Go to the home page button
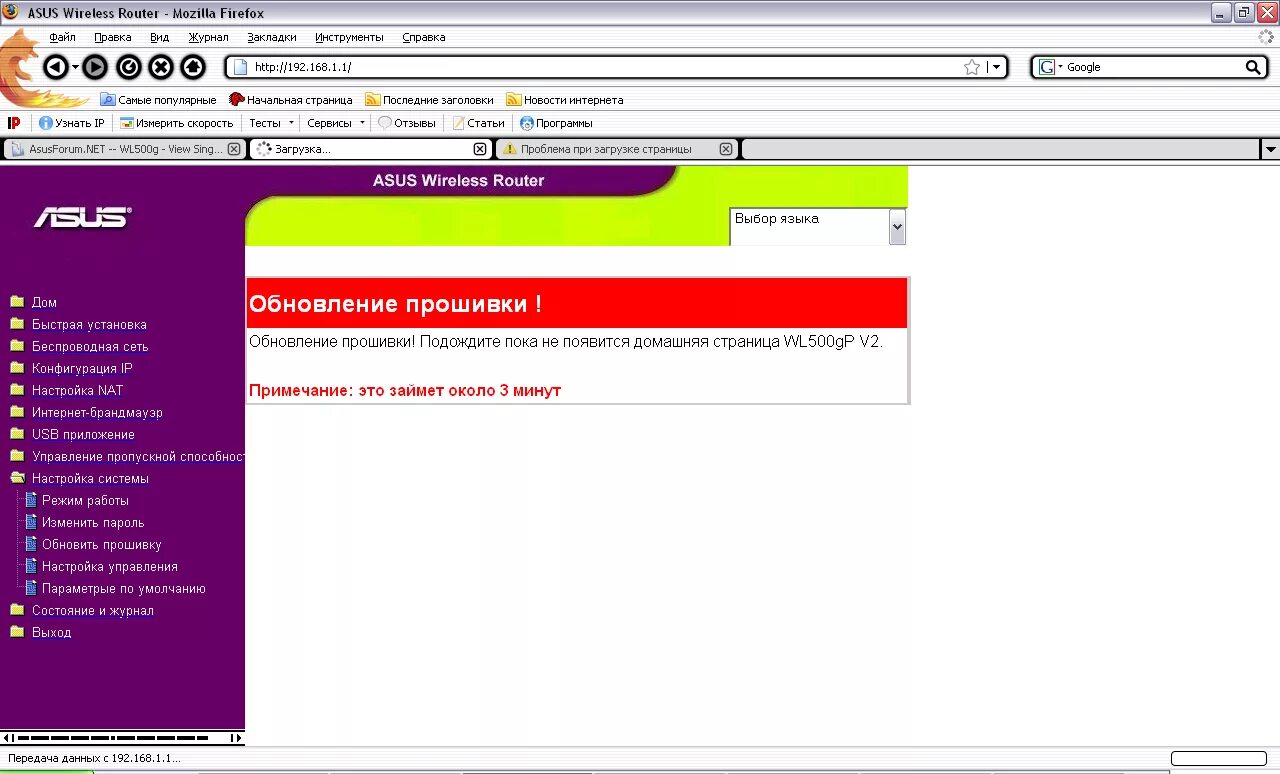This screenshot has height=774, width=1280. 193,67
